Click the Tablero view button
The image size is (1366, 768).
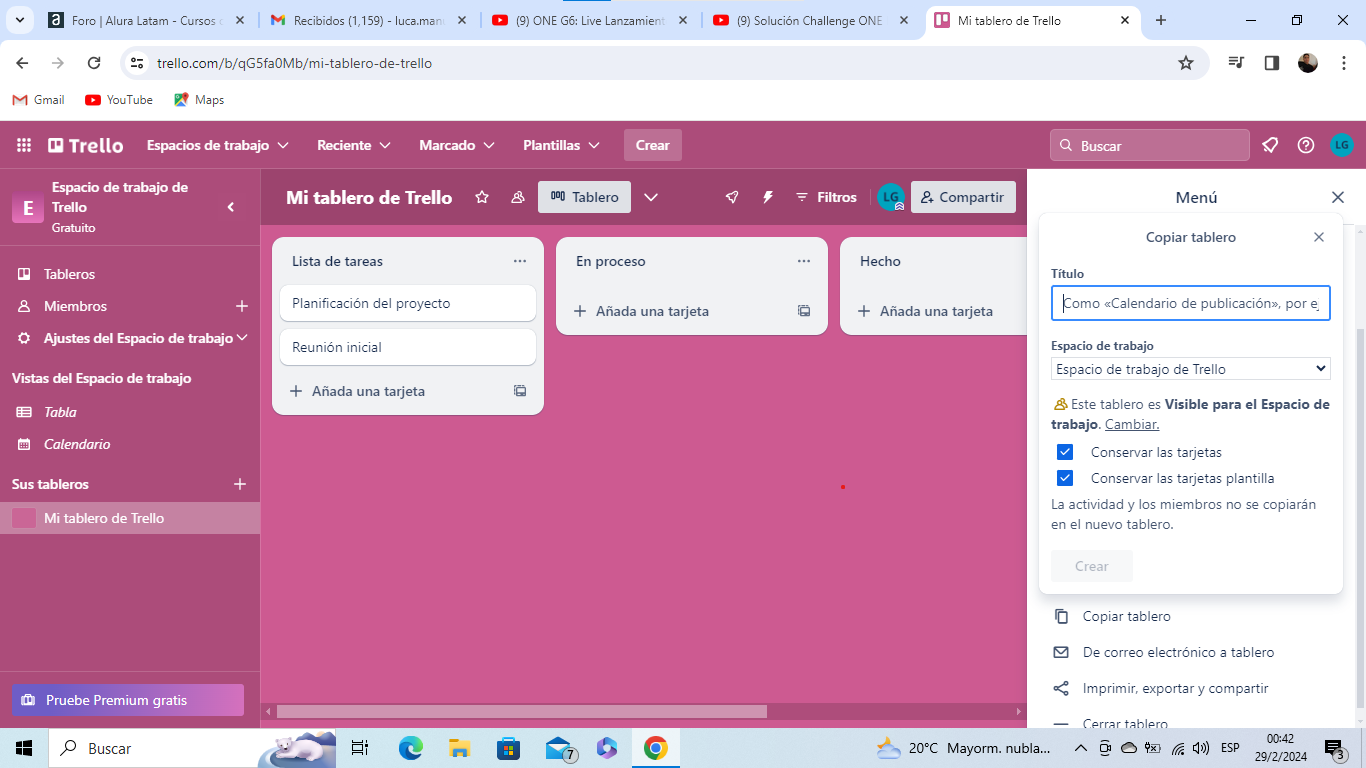coord(584,197)
